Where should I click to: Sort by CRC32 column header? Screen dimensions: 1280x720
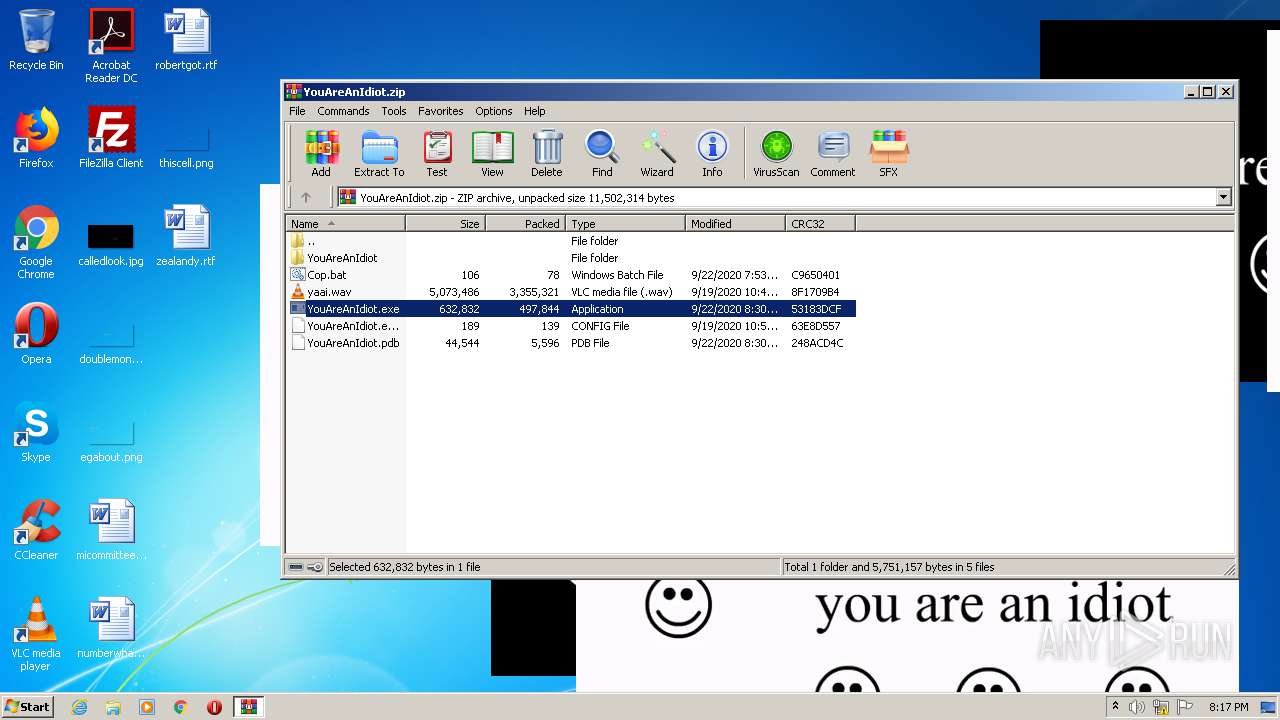(x=821, y=224)
